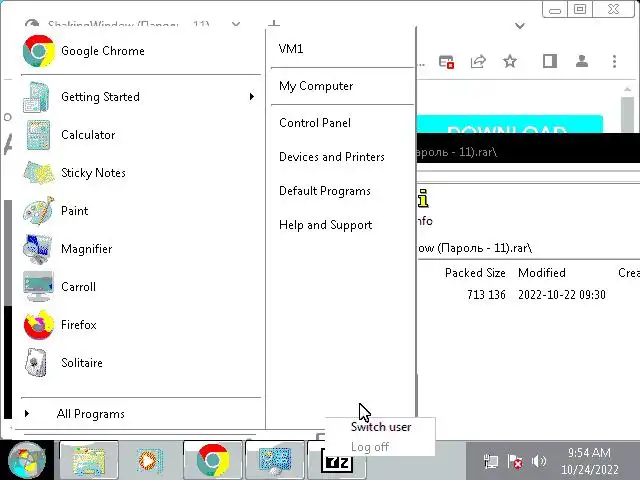Image resolution: width=640 pixels, height=480 pixels.
Task: Click the Windows Start orb
Action: [27, 460]
